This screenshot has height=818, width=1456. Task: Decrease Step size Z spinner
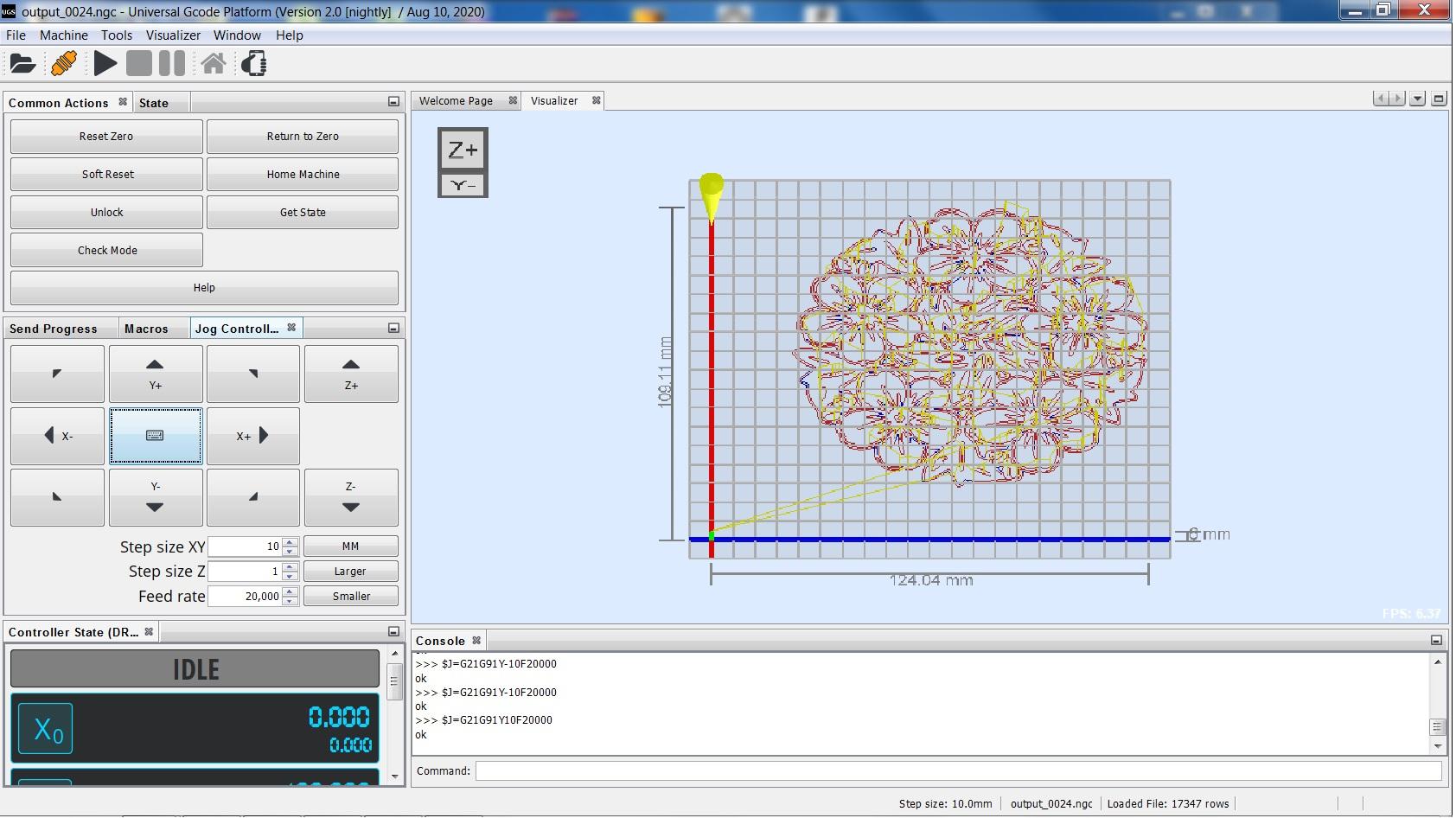[x=291, y=576]
